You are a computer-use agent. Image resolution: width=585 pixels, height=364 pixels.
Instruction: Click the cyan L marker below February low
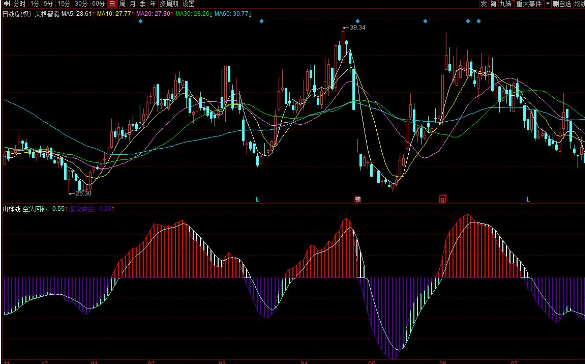click(x=257, y=200)
